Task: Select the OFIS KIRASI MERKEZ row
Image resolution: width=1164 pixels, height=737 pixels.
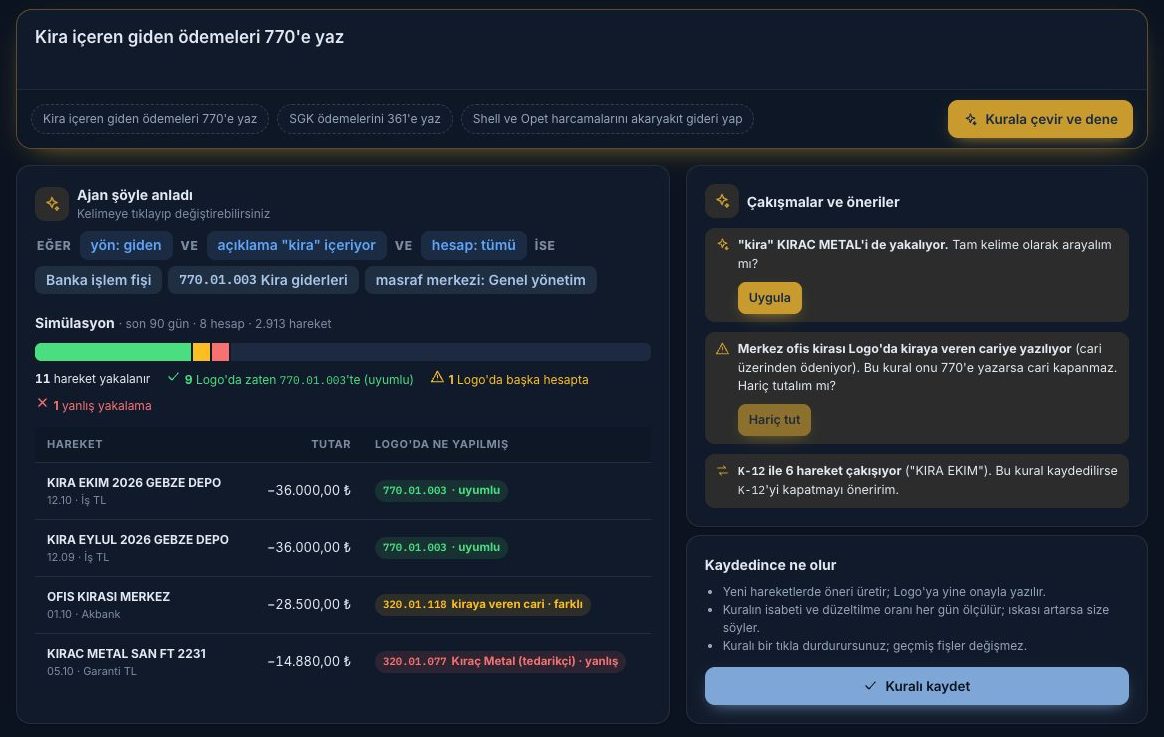Action: pyautogui.click(x=343, y=605)
